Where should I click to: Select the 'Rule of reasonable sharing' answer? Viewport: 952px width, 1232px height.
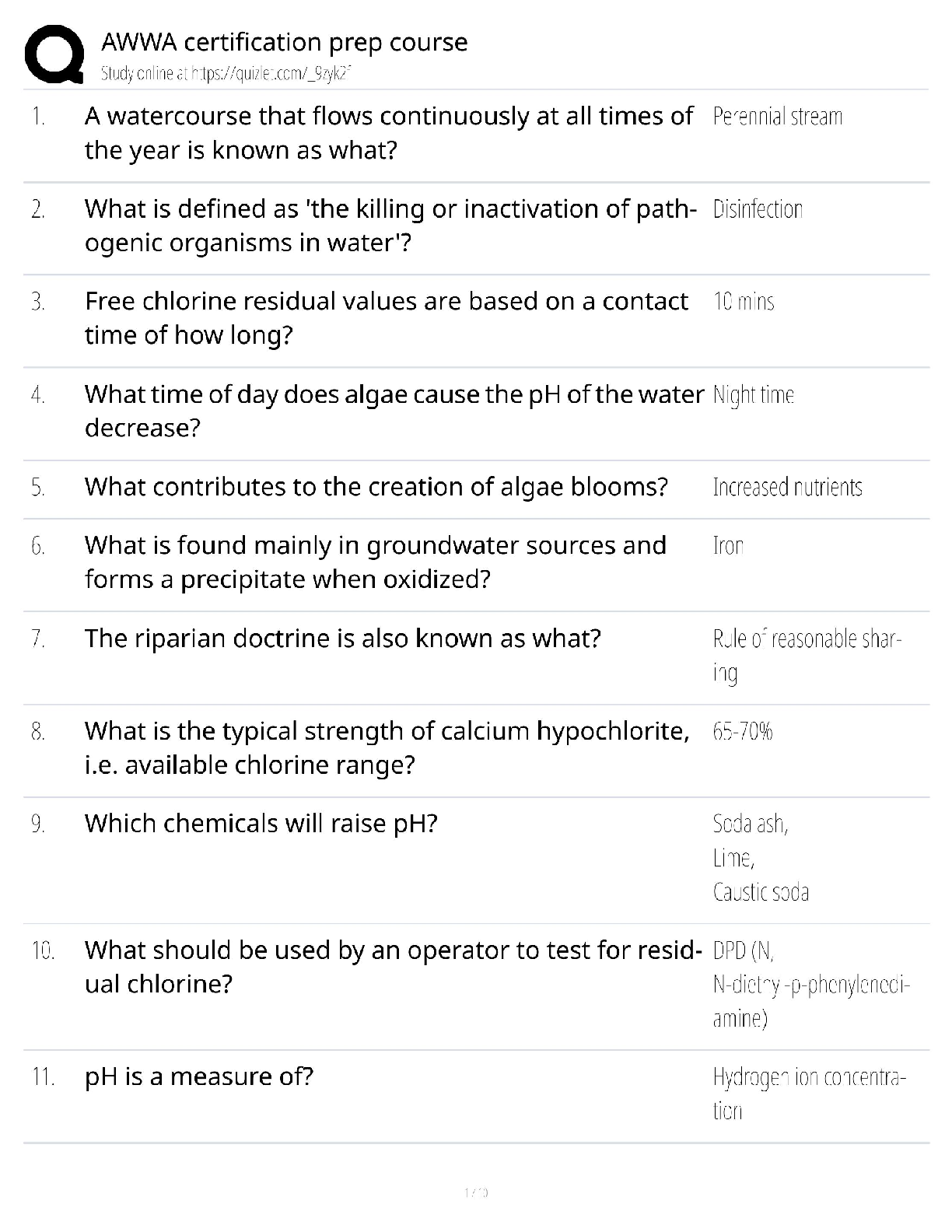[807, 656]
